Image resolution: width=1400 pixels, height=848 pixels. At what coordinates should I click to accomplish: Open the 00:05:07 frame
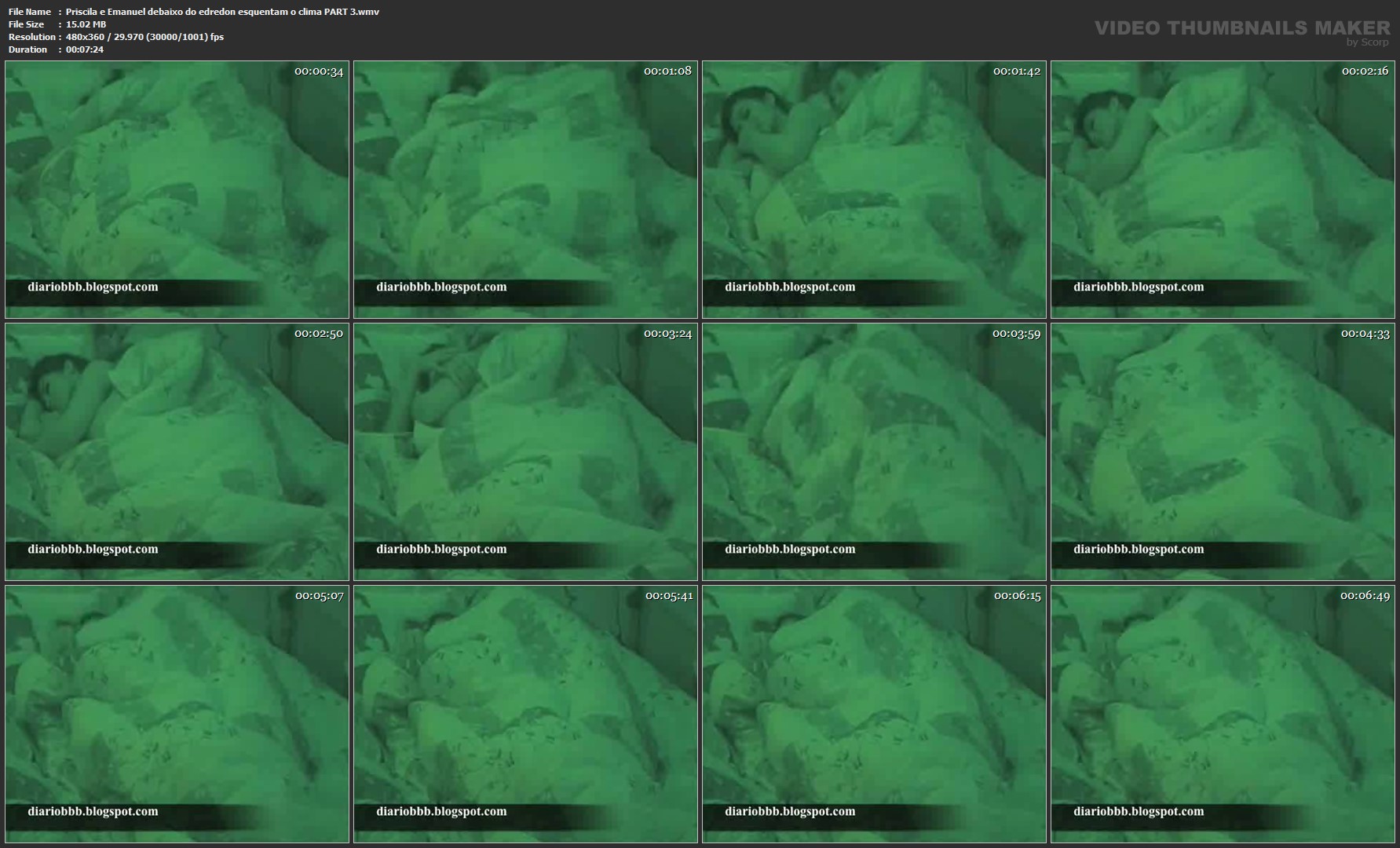point(177,714)
